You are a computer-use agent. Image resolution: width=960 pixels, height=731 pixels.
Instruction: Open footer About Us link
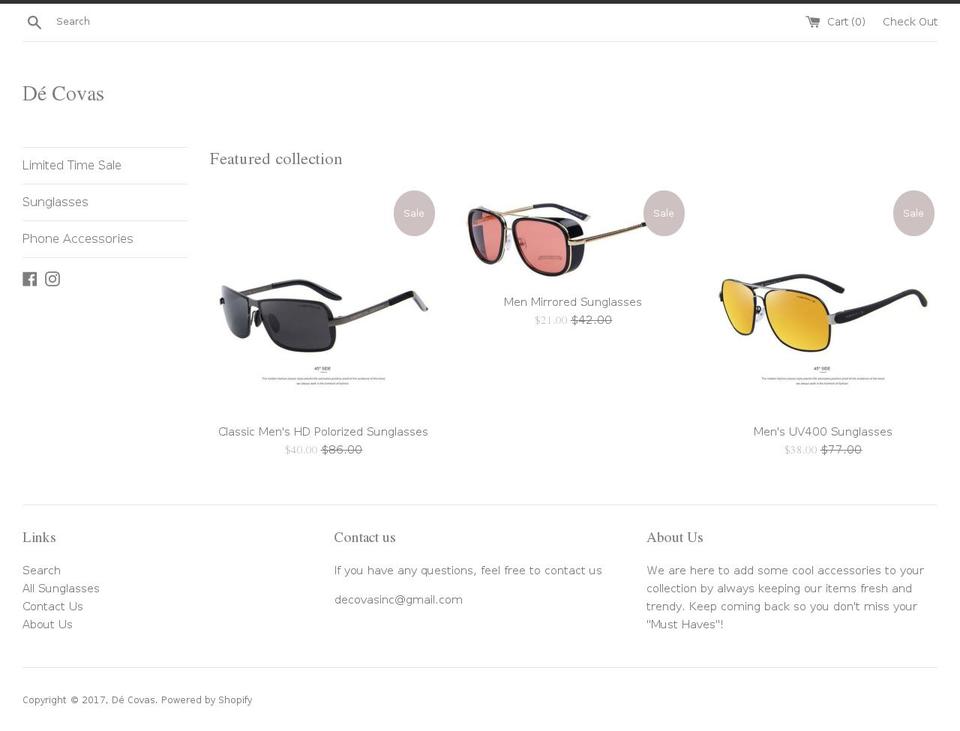click(x=47, y=624)
